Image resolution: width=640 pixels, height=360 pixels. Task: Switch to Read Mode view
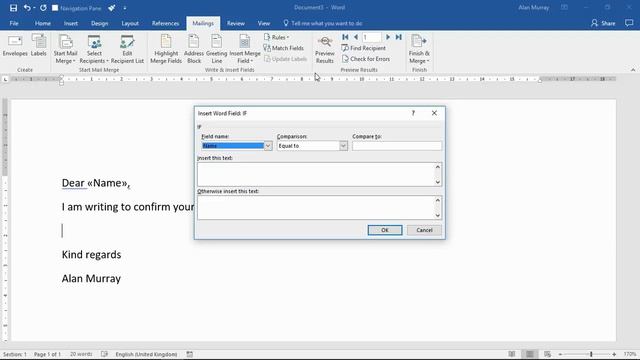pos(511,354)
